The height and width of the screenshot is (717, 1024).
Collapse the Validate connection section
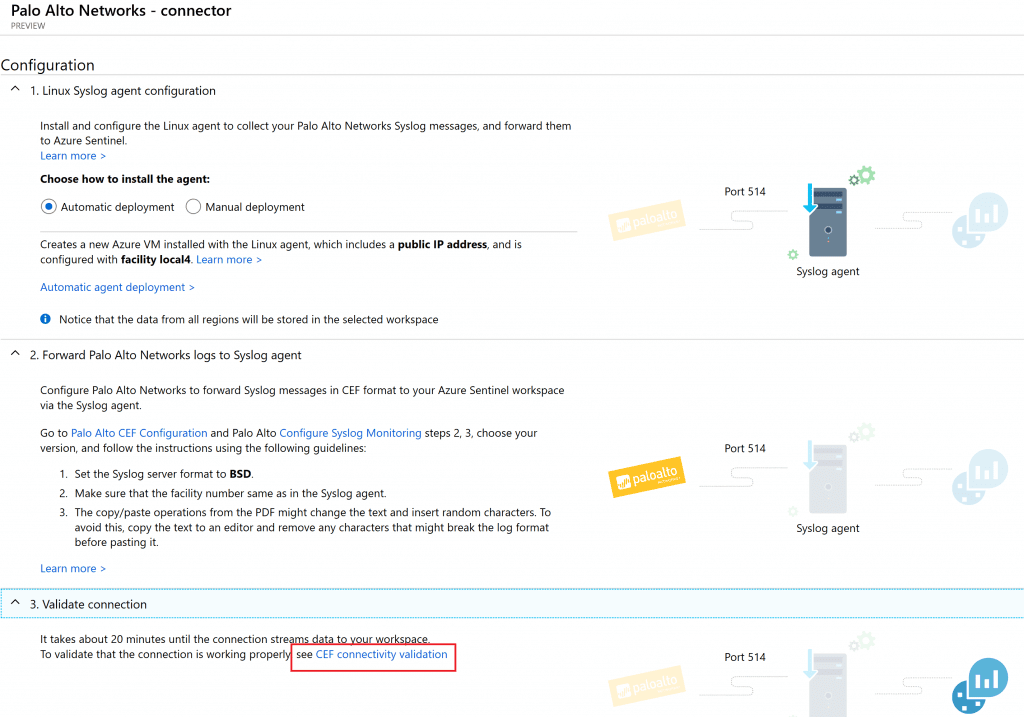coord(15,604)
